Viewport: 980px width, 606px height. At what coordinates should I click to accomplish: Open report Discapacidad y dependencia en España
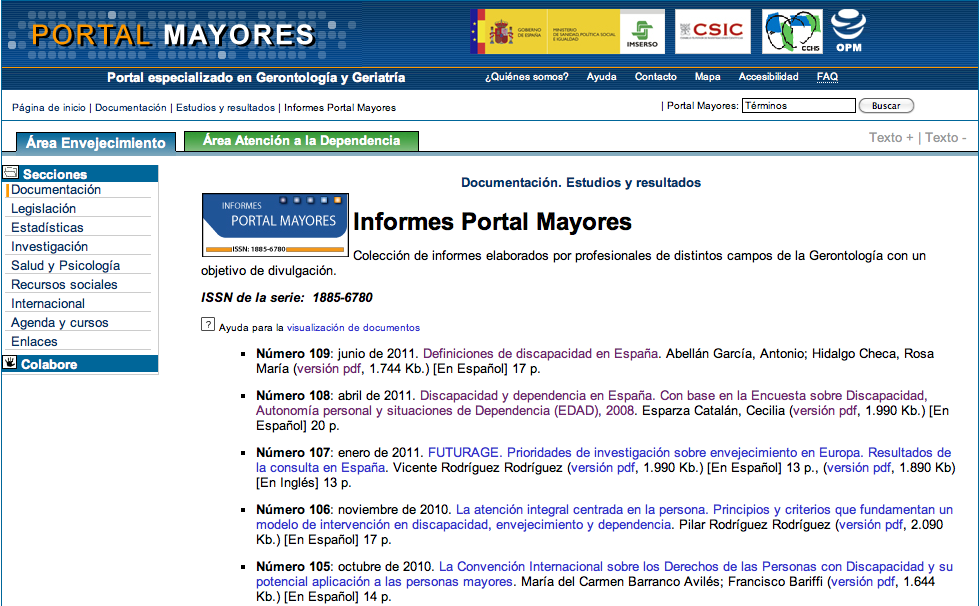point(591,403)
